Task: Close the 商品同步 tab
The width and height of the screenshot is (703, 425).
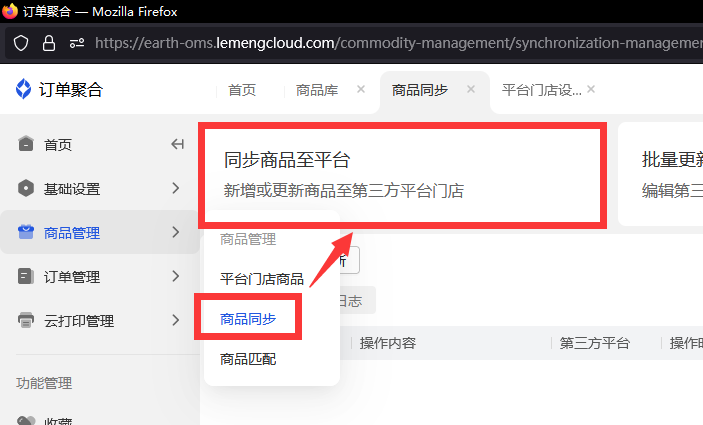Action: 471,89
